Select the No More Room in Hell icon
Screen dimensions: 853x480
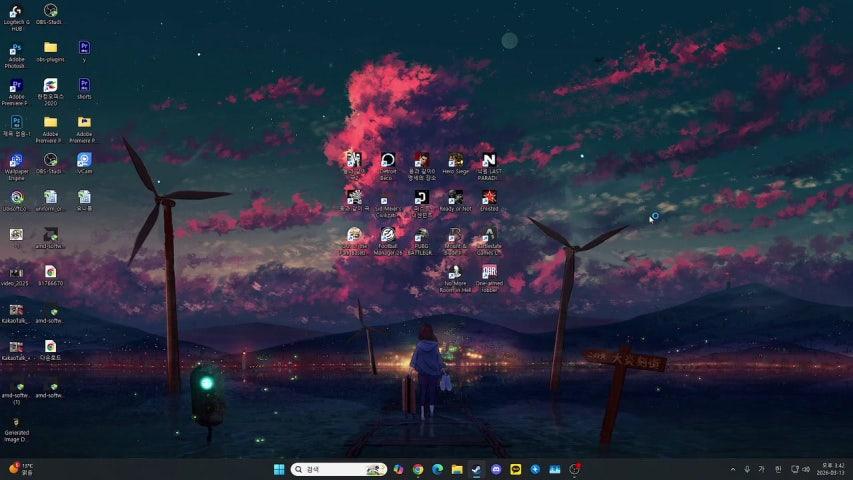pyautogui.click(x=455, y=273)
